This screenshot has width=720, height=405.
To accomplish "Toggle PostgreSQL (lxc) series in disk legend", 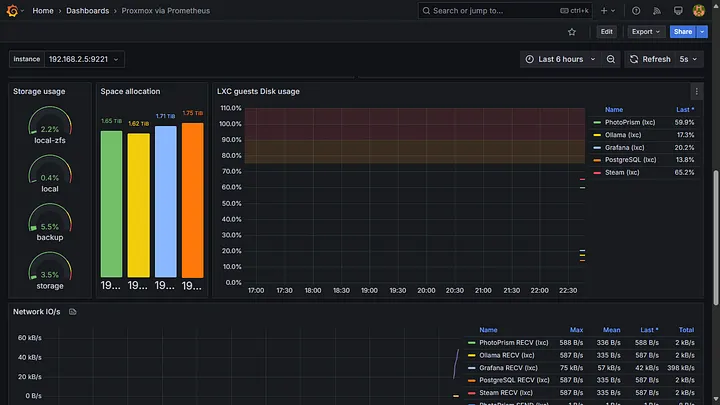I will tap(630, 160).
